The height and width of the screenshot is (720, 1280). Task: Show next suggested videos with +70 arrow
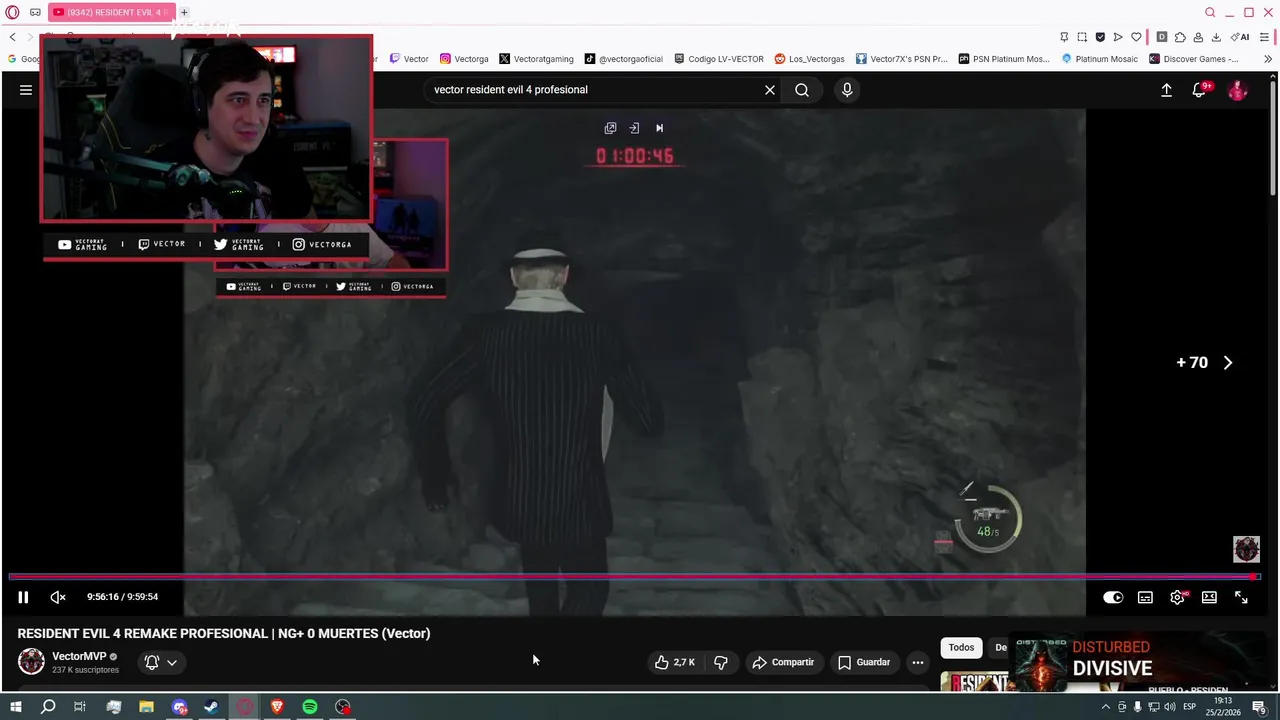pos(1228,363)
